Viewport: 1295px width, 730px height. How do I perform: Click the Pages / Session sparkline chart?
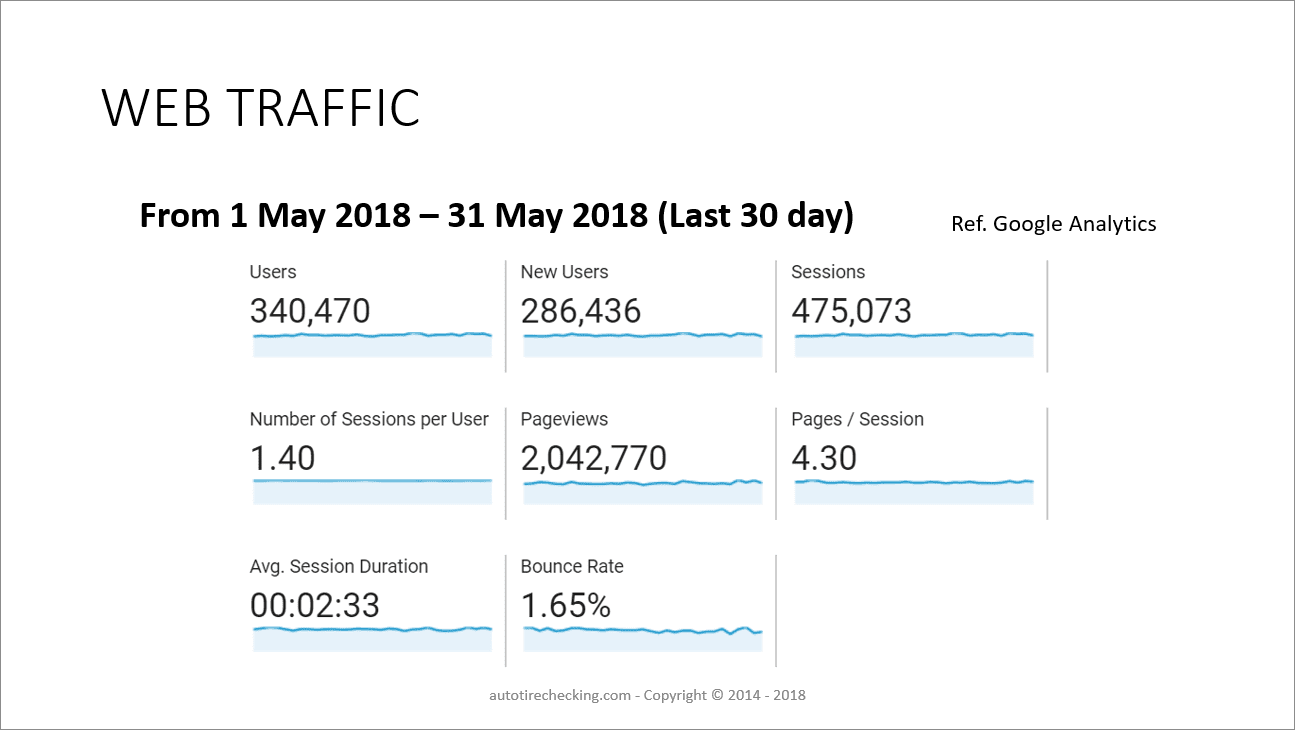pos(914,492)
